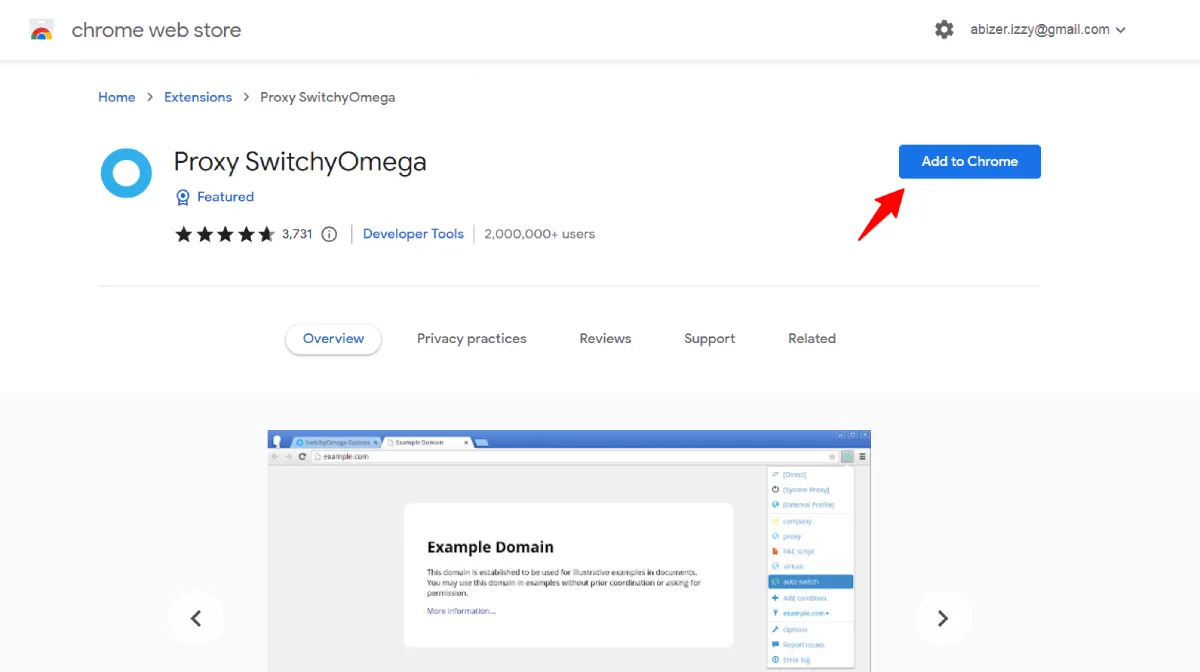Select the Overview tab
This screenshot has height=672, width=1200.
333,339
